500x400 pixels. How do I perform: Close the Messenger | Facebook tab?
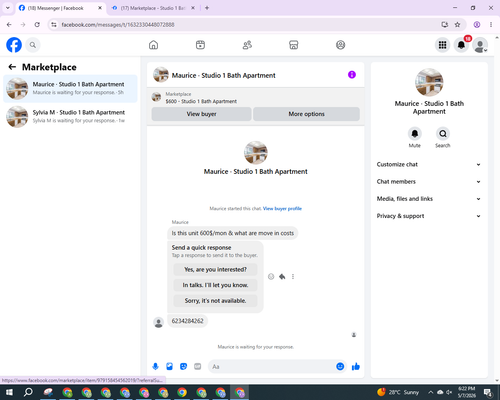point(100,8)
